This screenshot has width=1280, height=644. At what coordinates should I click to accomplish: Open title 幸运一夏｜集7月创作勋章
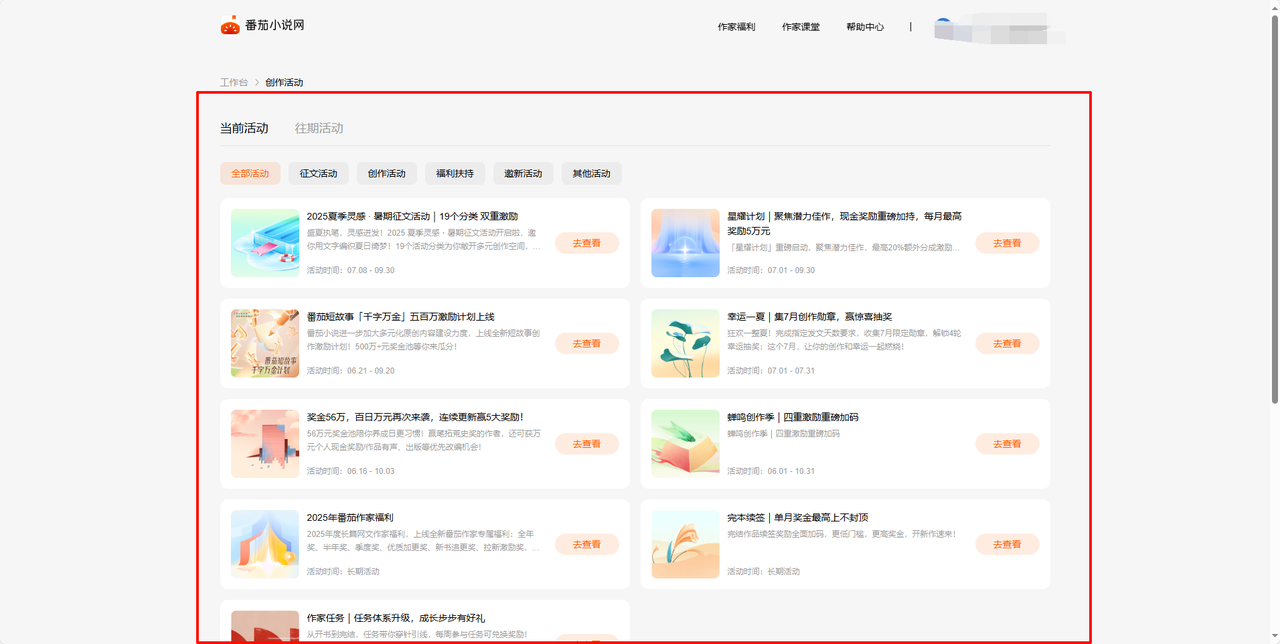pyautogui.click(x=809, y=317)
